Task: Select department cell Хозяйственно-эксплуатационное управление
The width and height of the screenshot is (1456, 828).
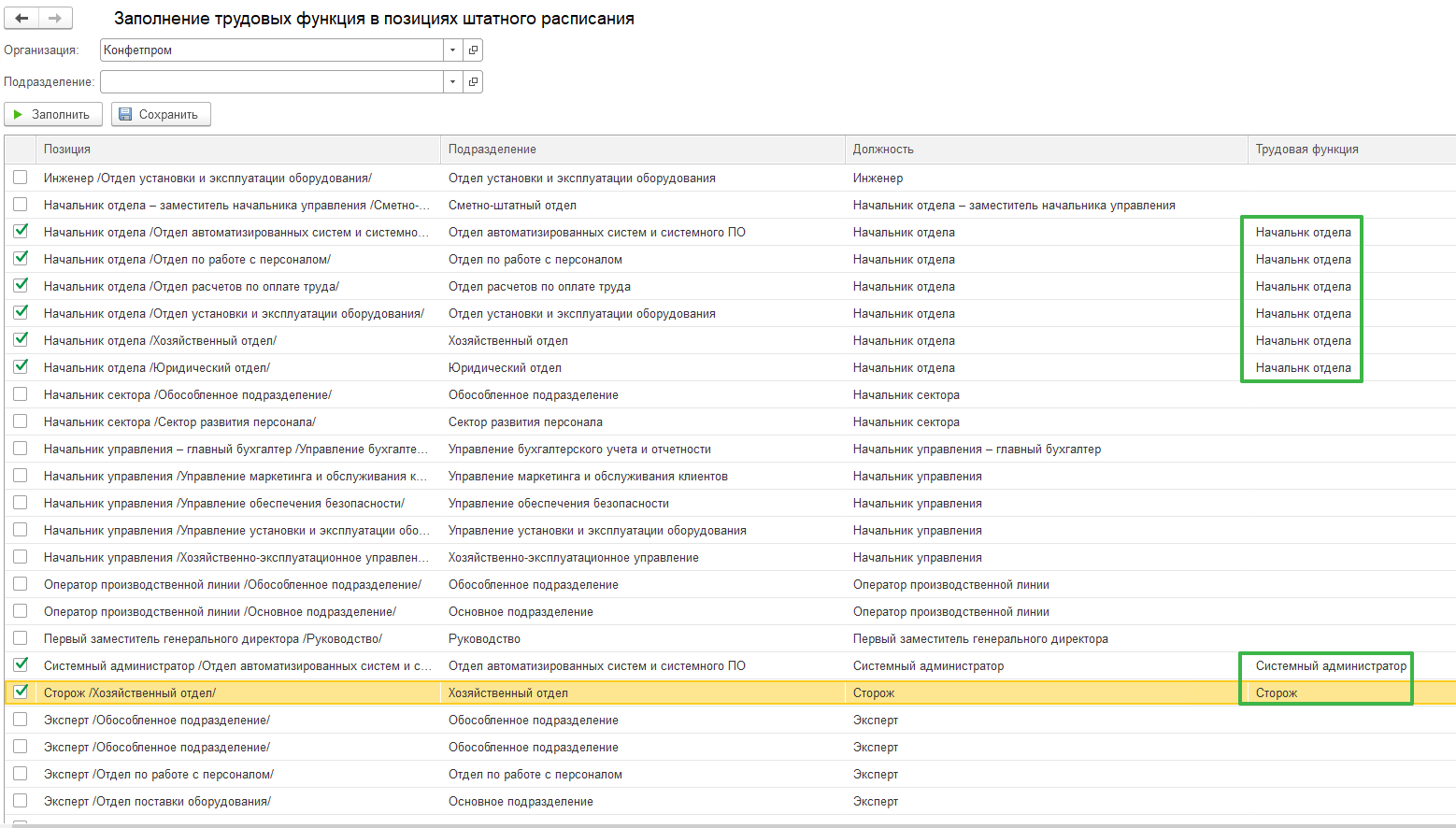Action: click(x=574, y=558)
